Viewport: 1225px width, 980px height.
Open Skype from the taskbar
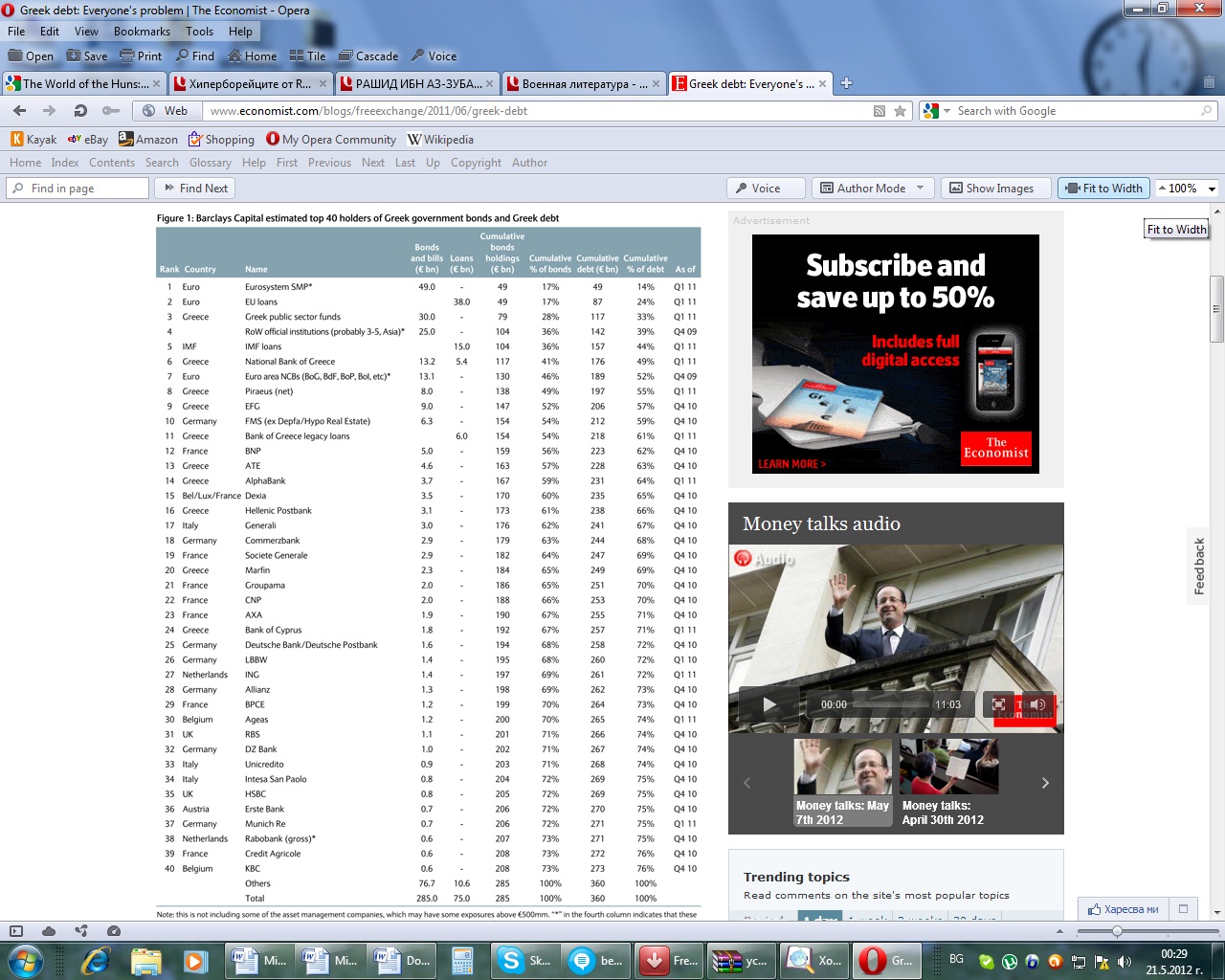526,960
